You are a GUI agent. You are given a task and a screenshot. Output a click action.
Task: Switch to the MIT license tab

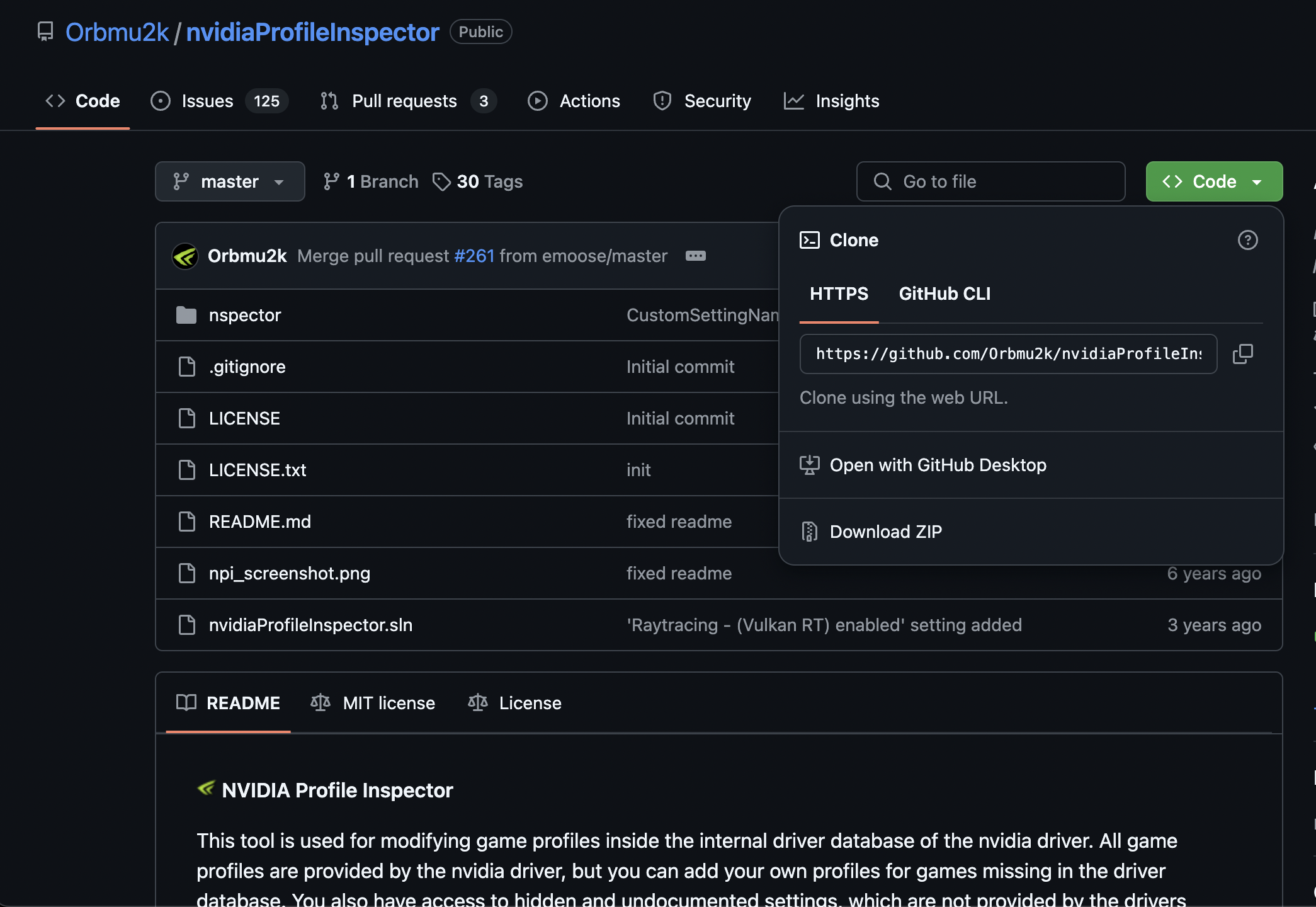tap(373, 703)
